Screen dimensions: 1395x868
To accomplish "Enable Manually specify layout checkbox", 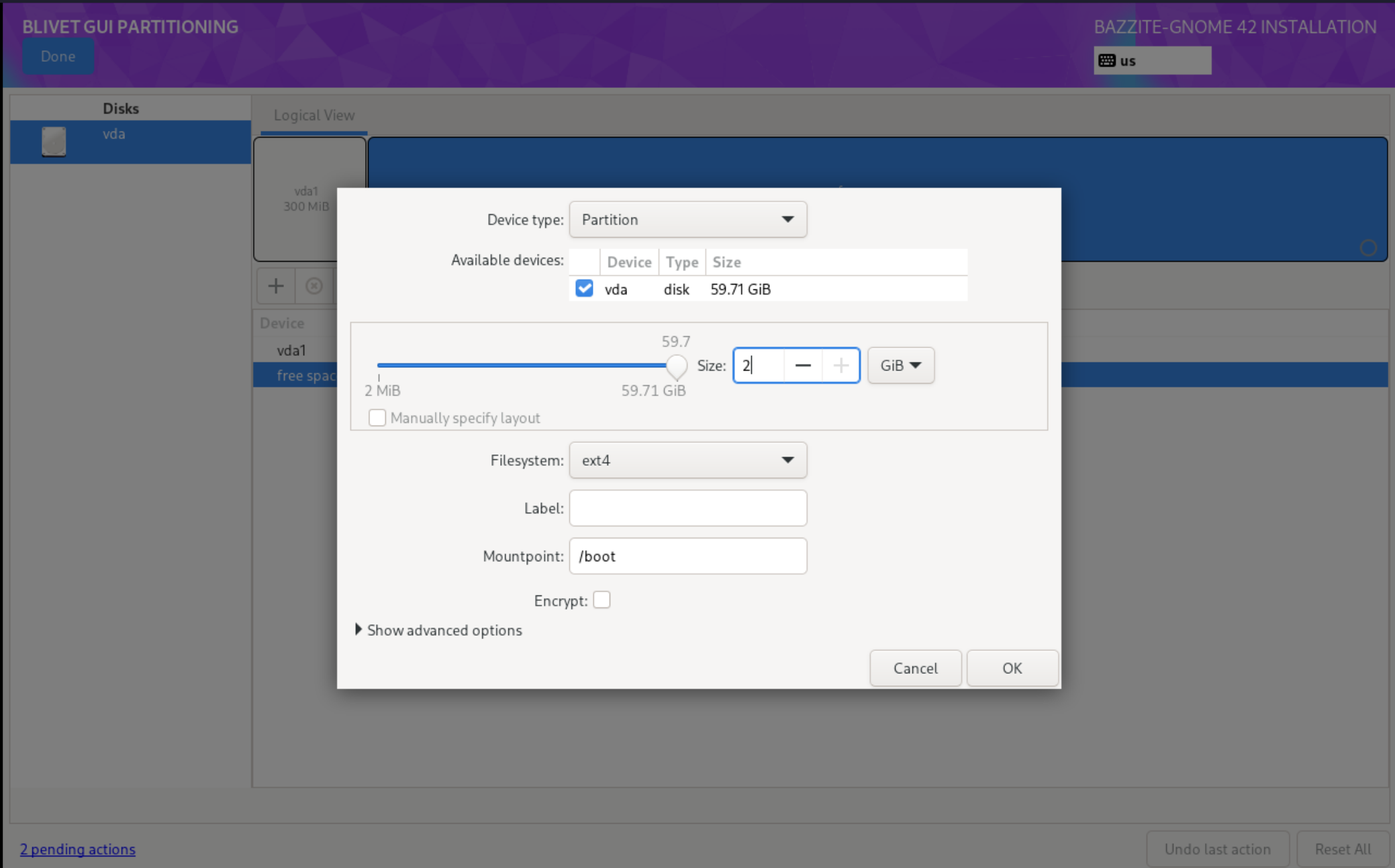I will pos(377,418).
